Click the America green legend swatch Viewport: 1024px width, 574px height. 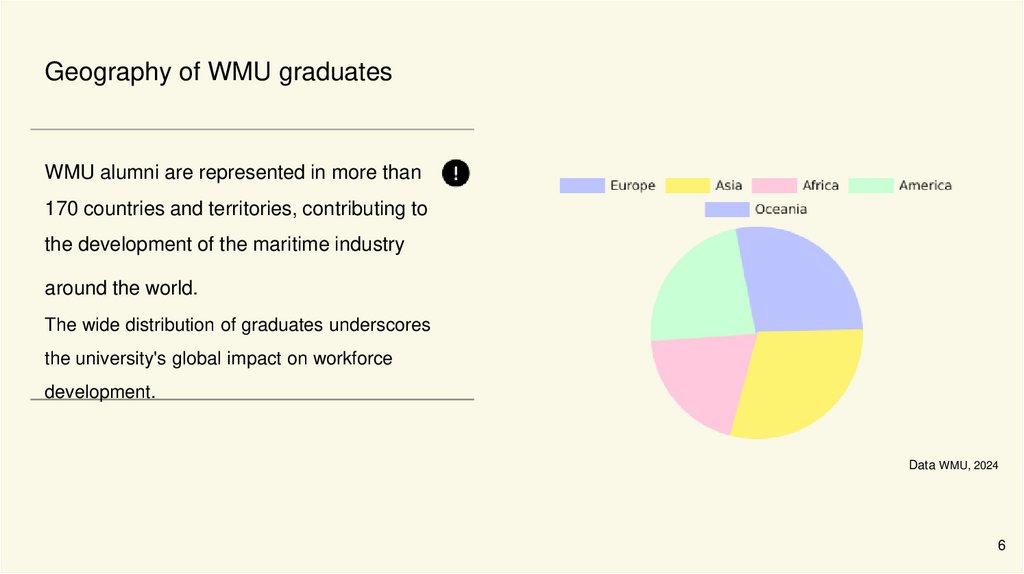[x=870, y=185]
